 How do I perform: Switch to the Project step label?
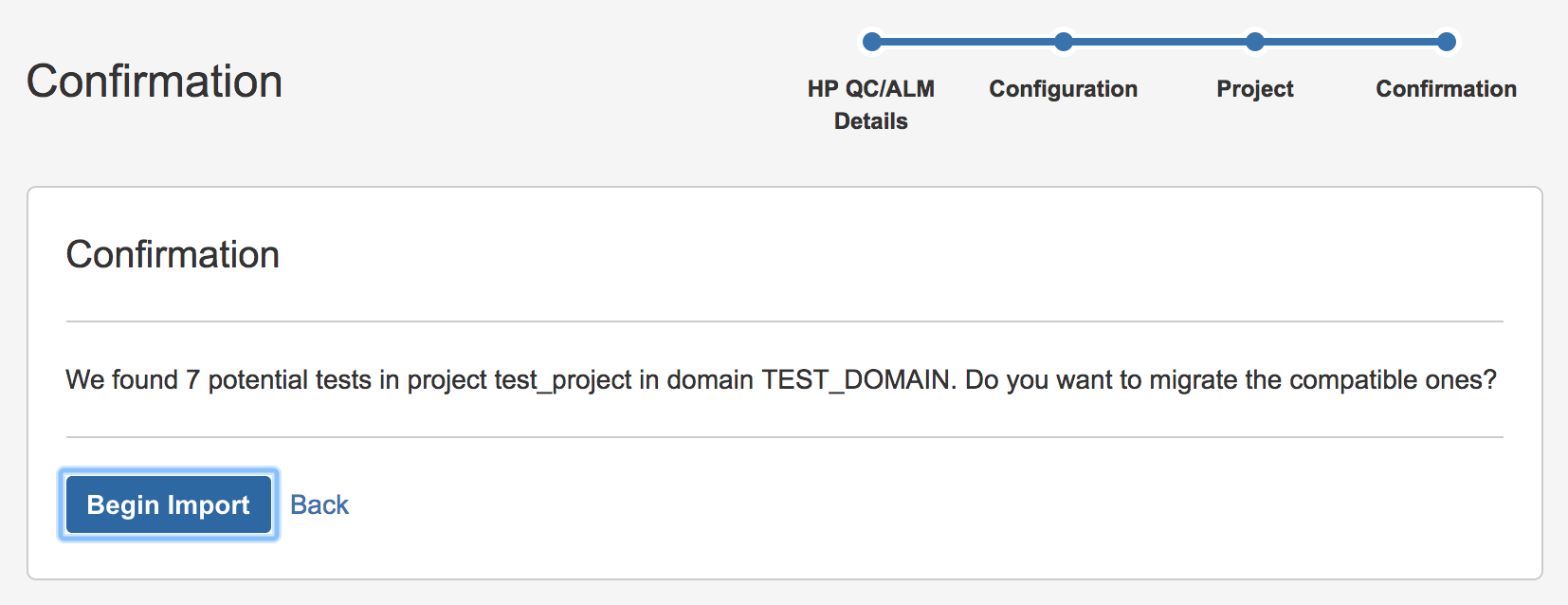(1255, 88)
